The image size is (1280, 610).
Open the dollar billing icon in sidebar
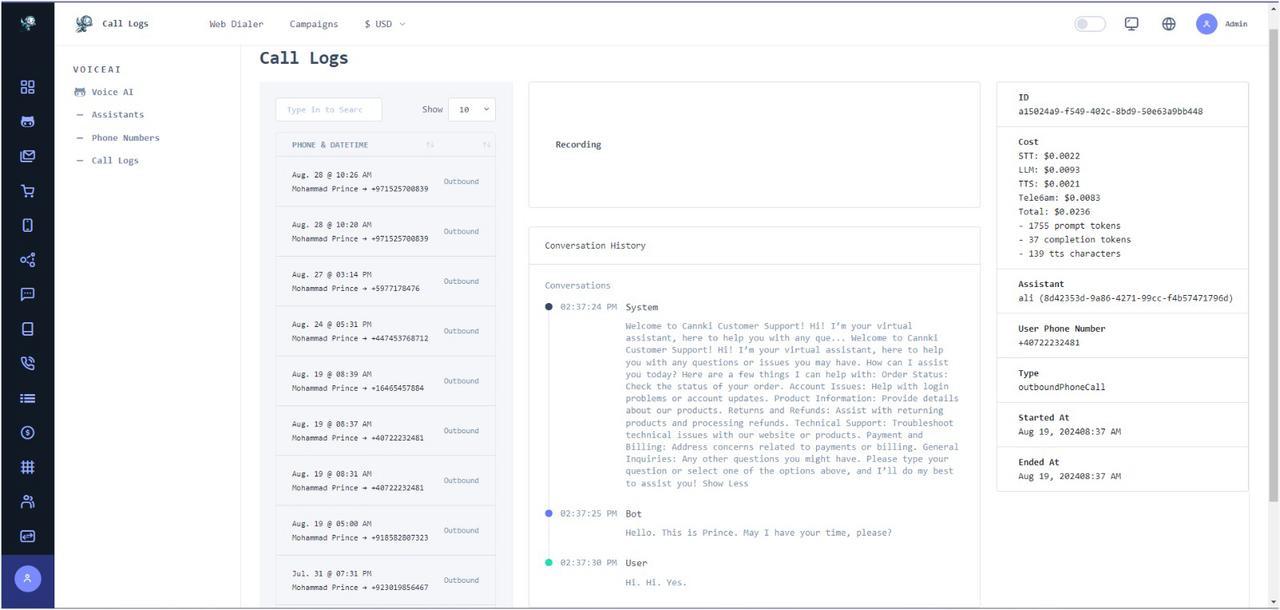[x=27, y=433]
